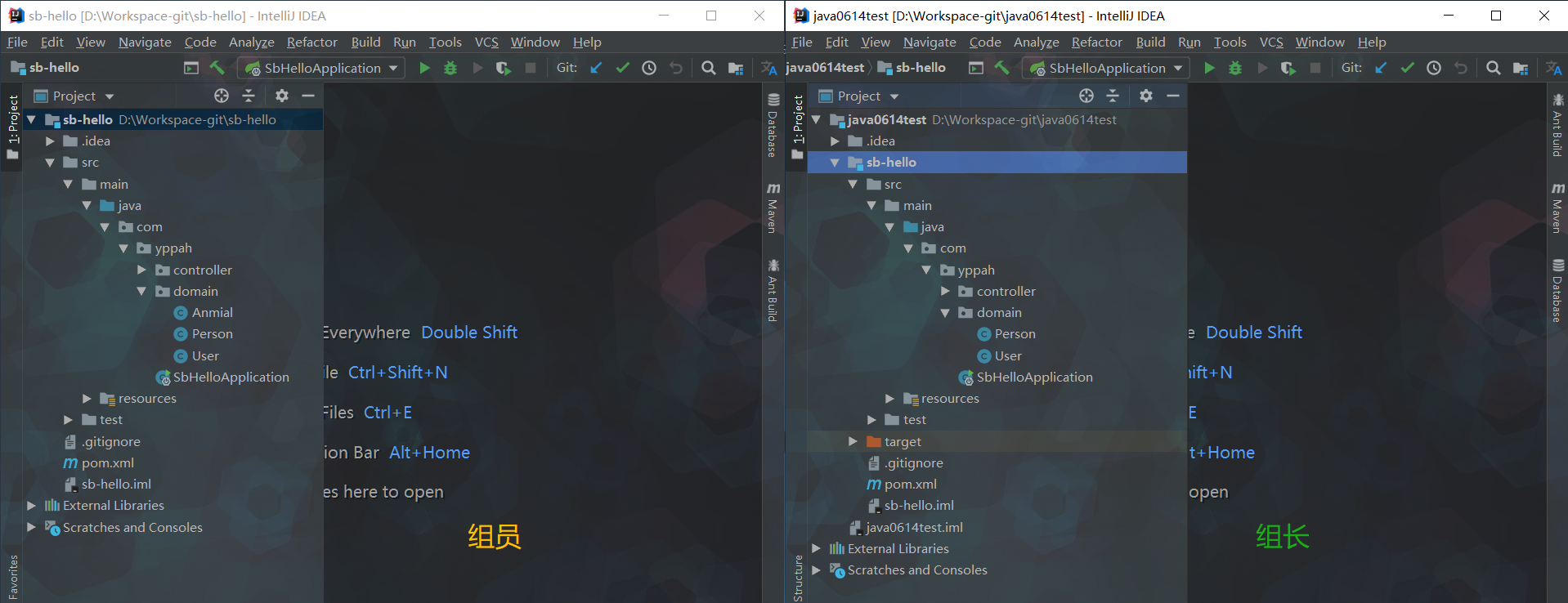This screenshot has height=603, width=1568.
Task: Run SbHelloApplication in the sb-hello window
Action: click(x=424, y=68)
